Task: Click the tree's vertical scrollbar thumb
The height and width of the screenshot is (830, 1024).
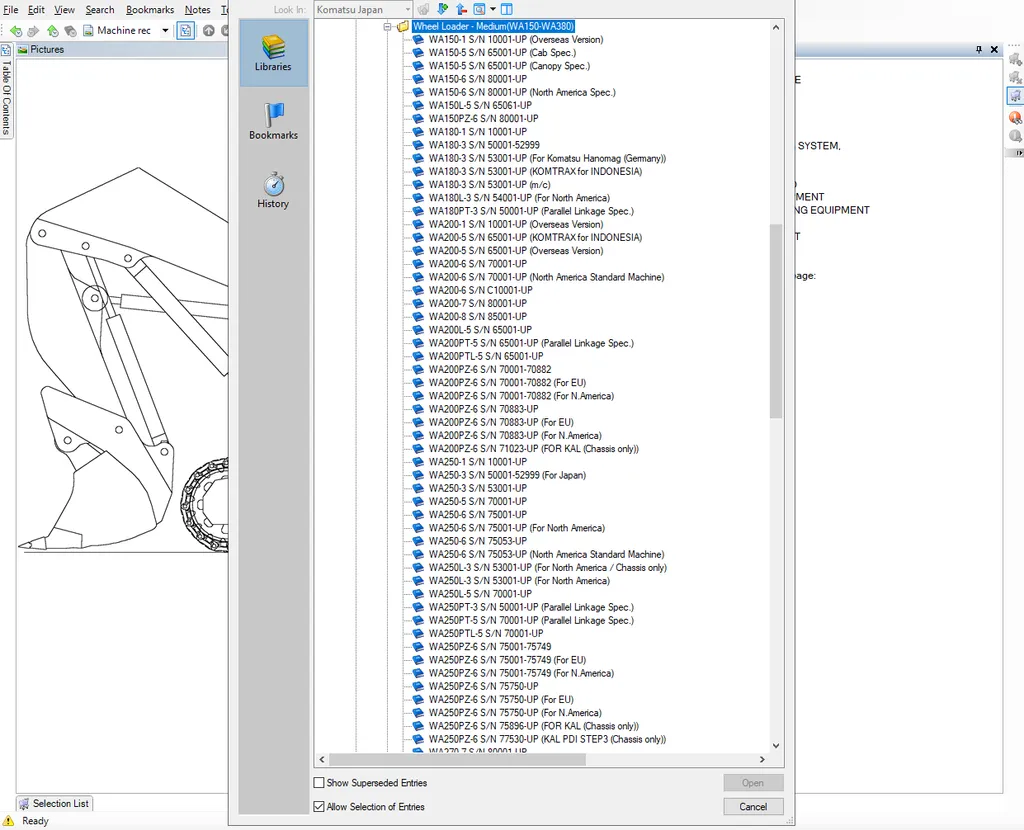Action: 776,321
